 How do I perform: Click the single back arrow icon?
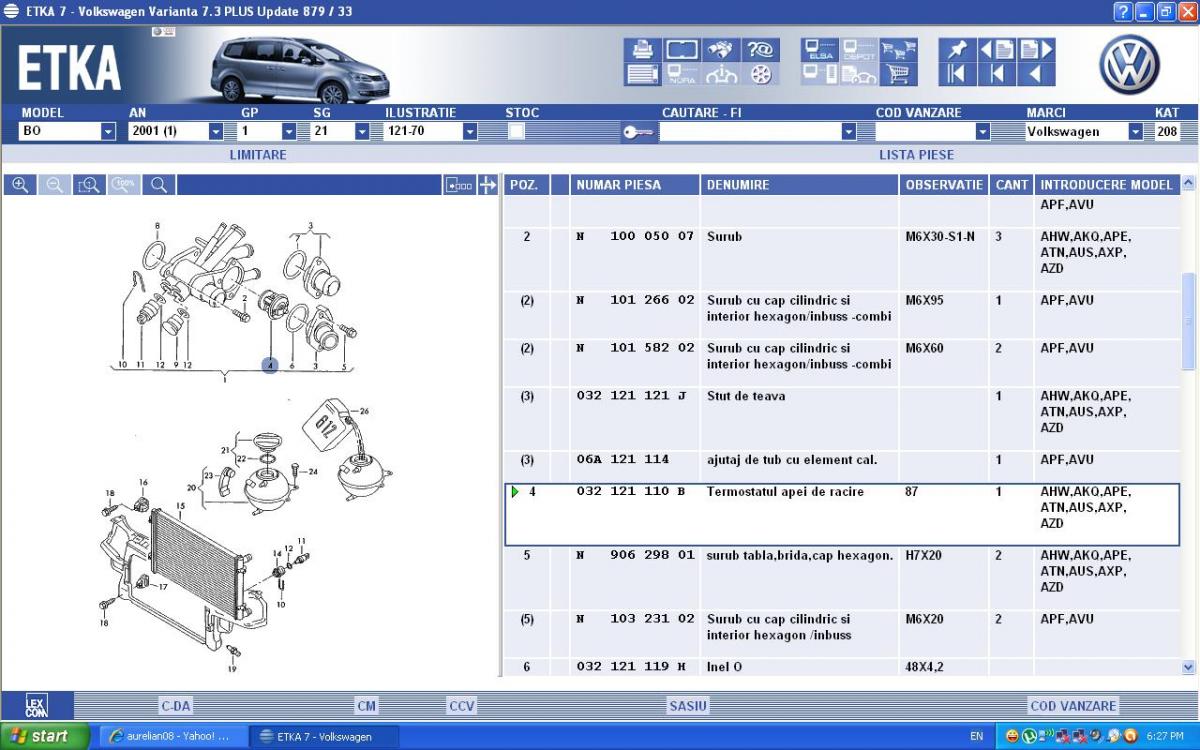click(1036, 74)
